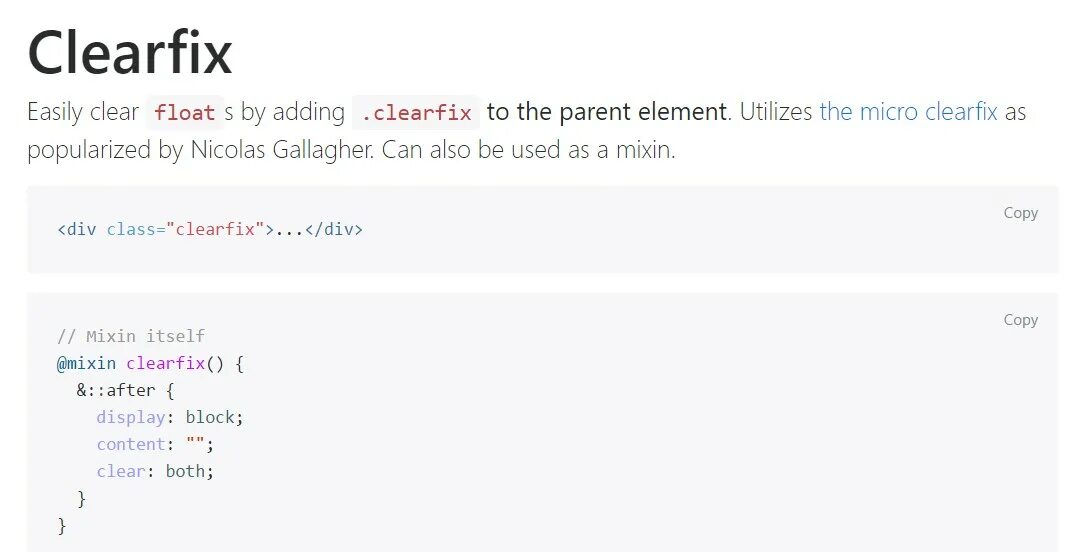Image resolution: width=1082 pixels, height=552 pixels.
Task: Copy the SCSS mixin code block
Action: click(x=1020, y=320)
